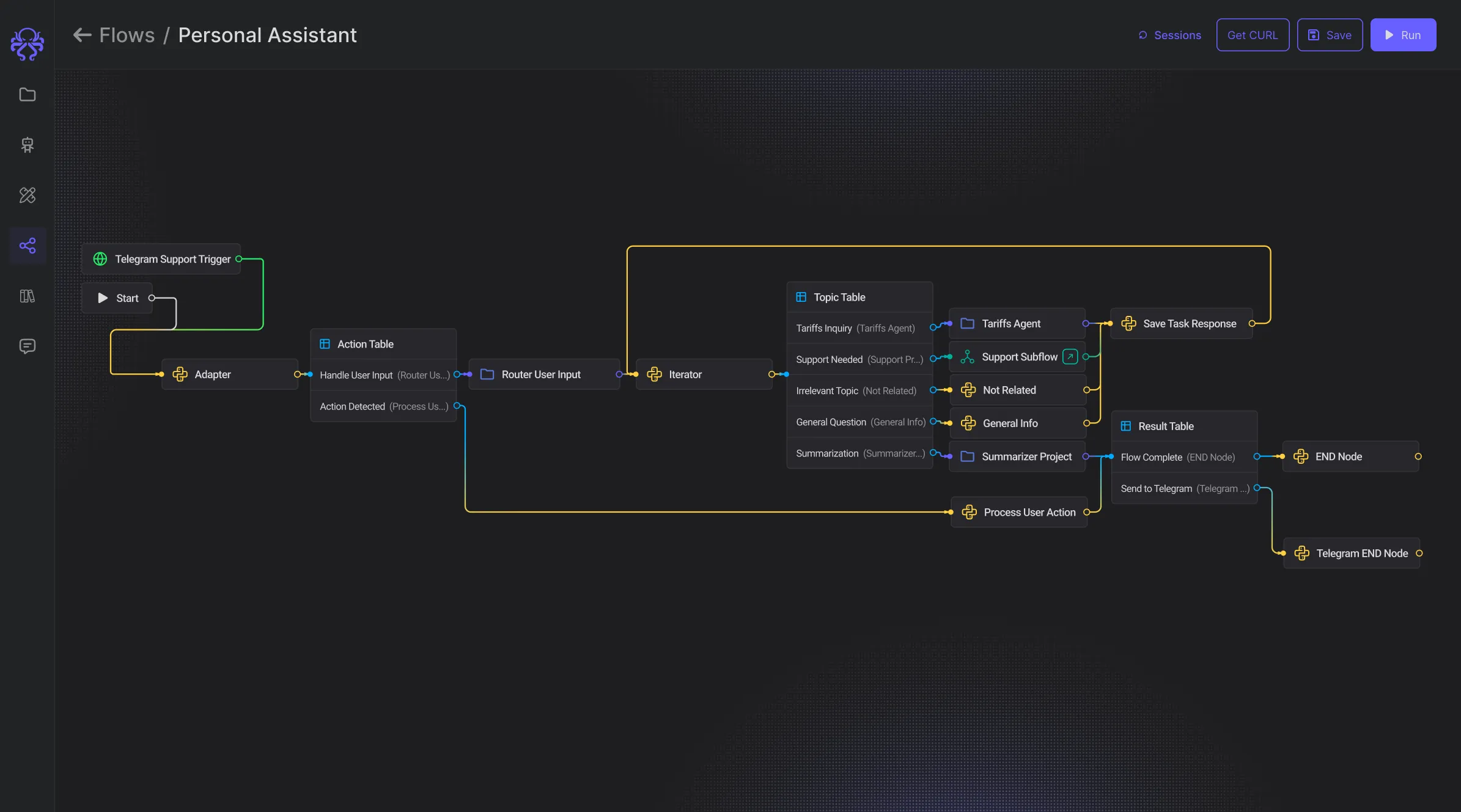Click the Iterator node Python icon

point(654,375)
